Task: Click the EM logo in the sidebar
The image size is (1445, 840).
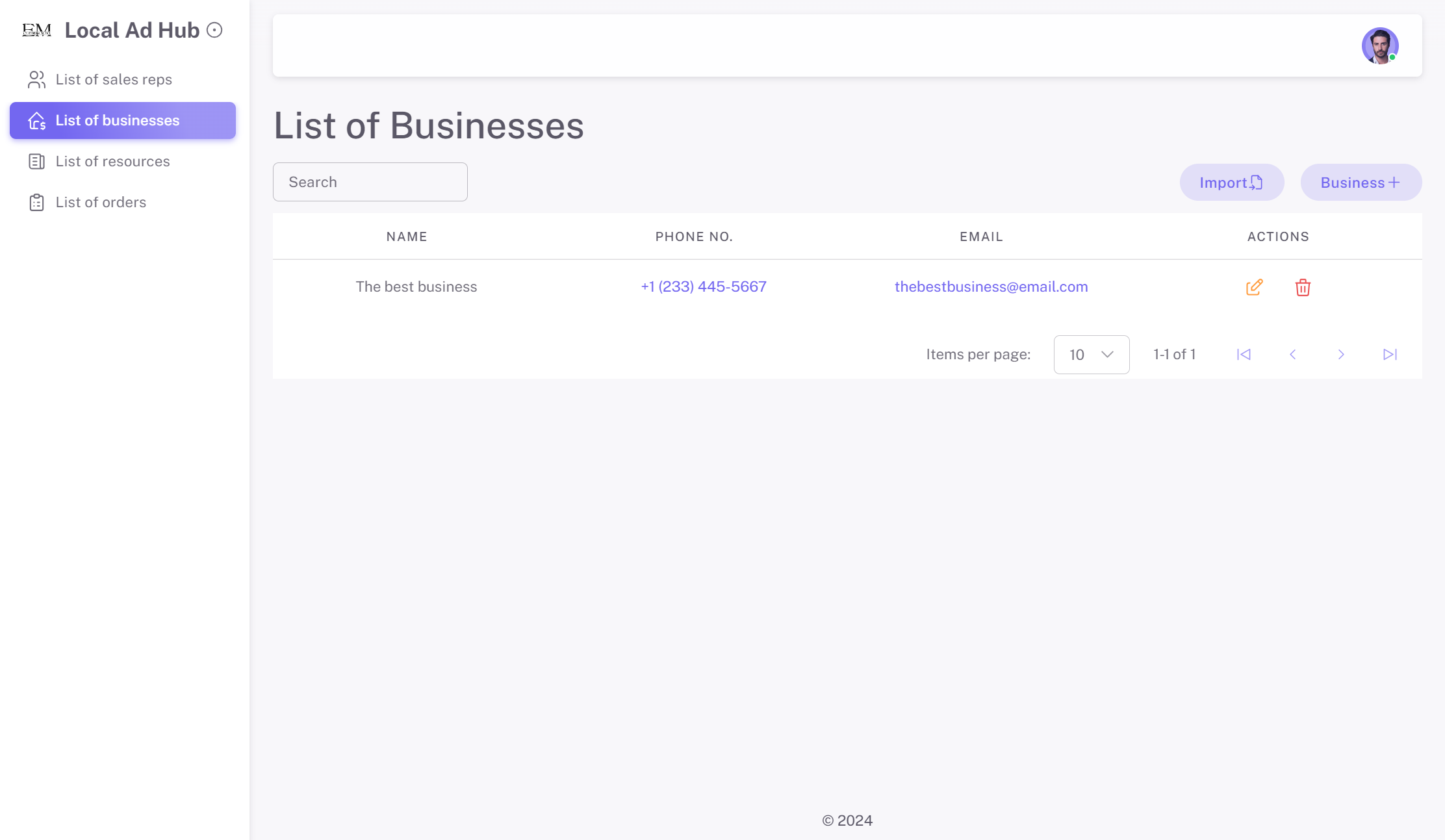Action: 36,30
